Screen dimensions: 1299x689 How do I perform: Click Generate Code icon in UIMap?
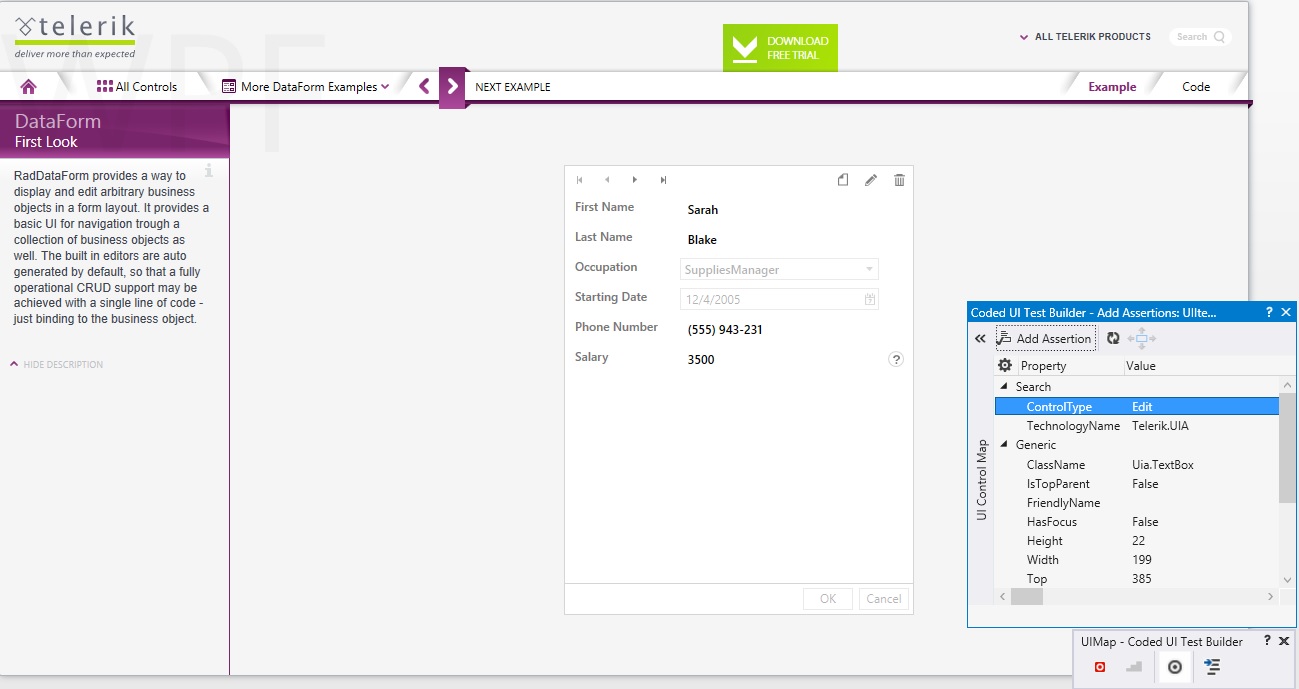1212,667
